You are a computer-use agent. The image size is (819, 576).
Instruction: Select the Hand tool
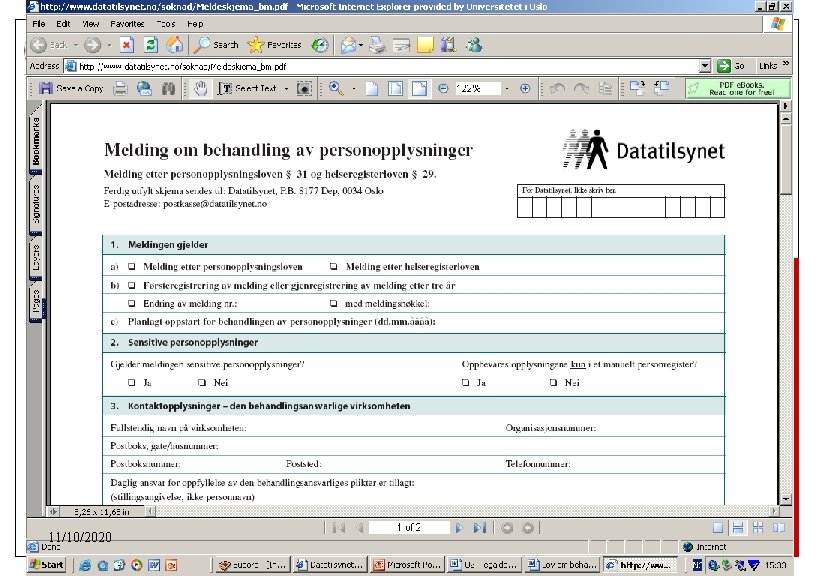201,88
